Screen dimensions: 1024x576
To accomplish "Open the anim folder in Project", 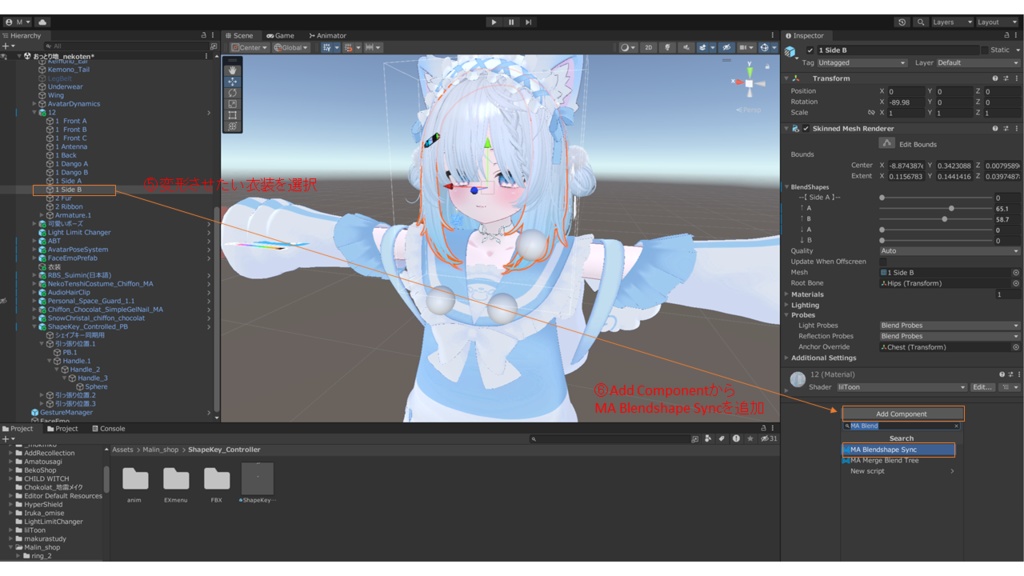I will (x=135, y=484).
